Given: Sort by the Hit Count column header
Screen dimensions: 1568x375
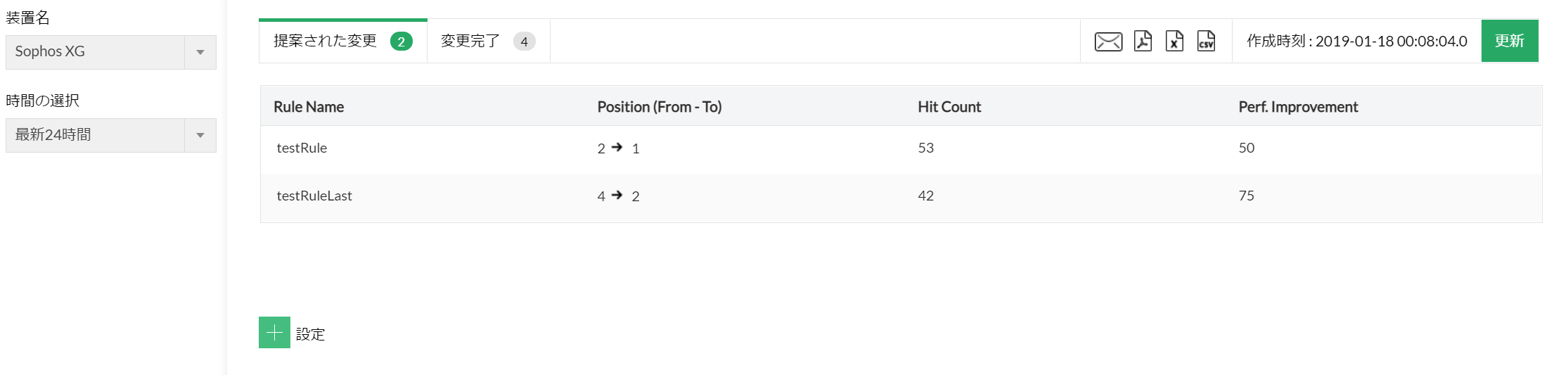Looking at the screenshot, I should point(949,107).
